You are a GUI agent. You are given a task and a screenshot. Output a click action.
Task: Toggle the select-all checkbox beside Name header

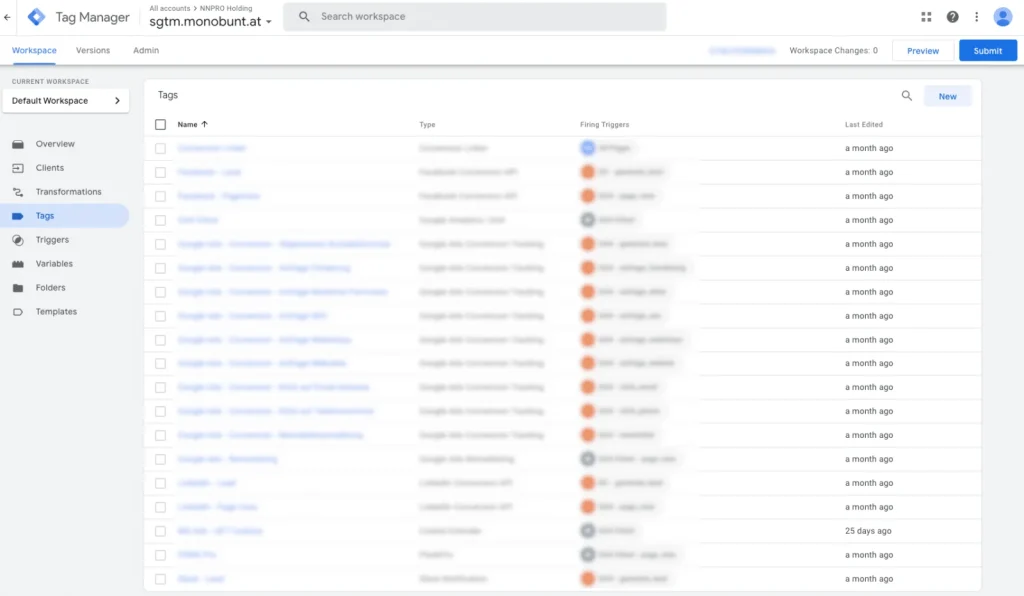coord(161,125)
